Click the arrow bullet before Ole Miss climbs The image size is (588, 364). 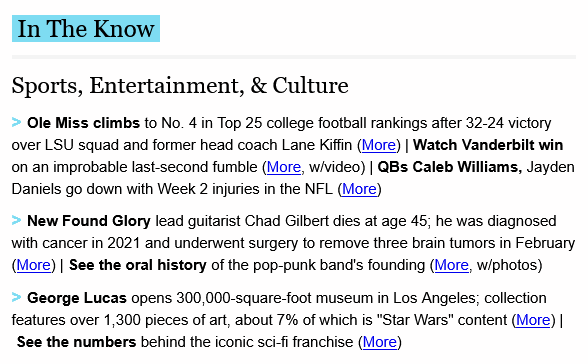click(16, 122)
